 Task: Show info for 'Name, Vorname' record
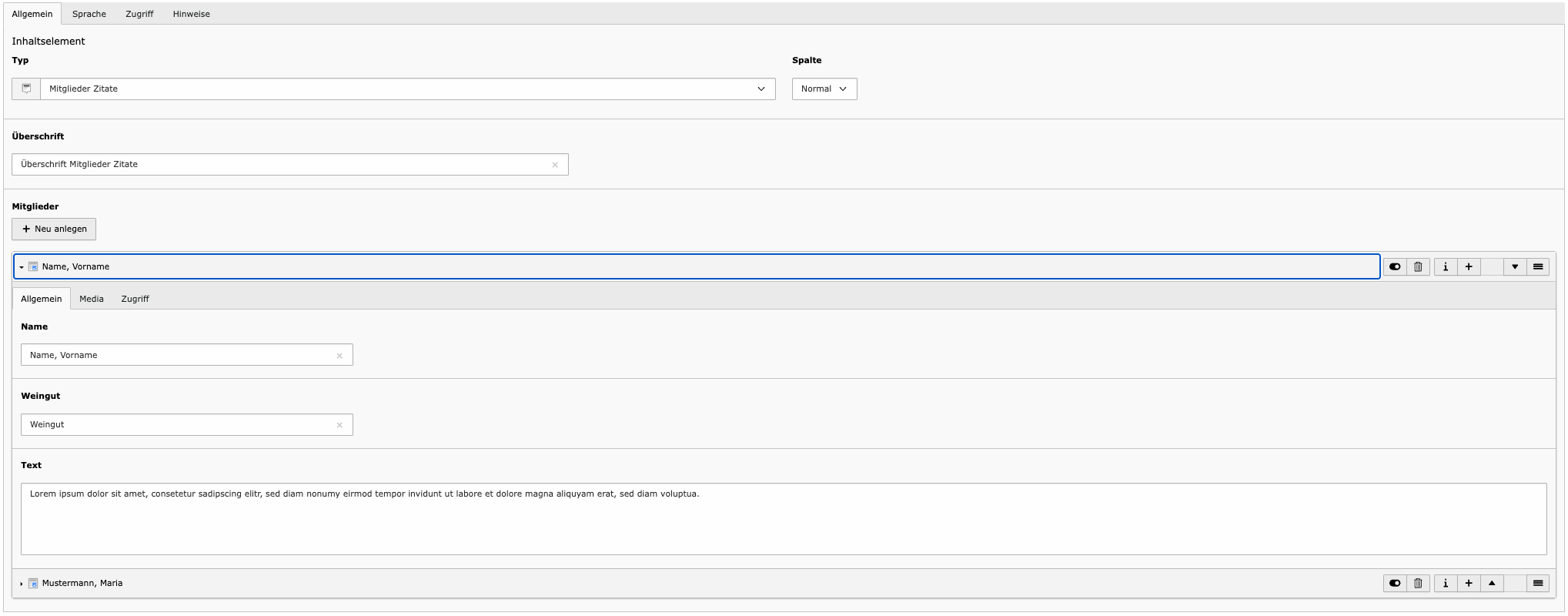1446,267
